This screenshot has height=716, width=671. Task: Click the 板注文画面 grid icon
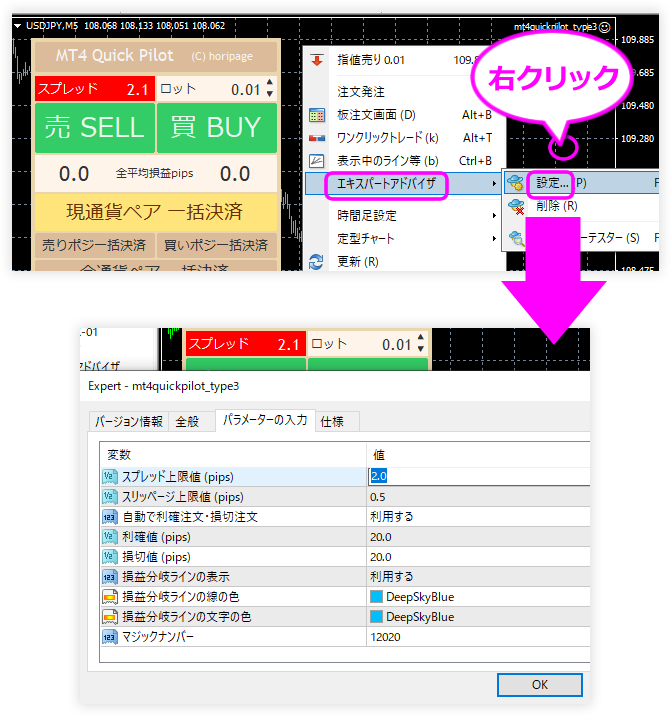(317, 115)
